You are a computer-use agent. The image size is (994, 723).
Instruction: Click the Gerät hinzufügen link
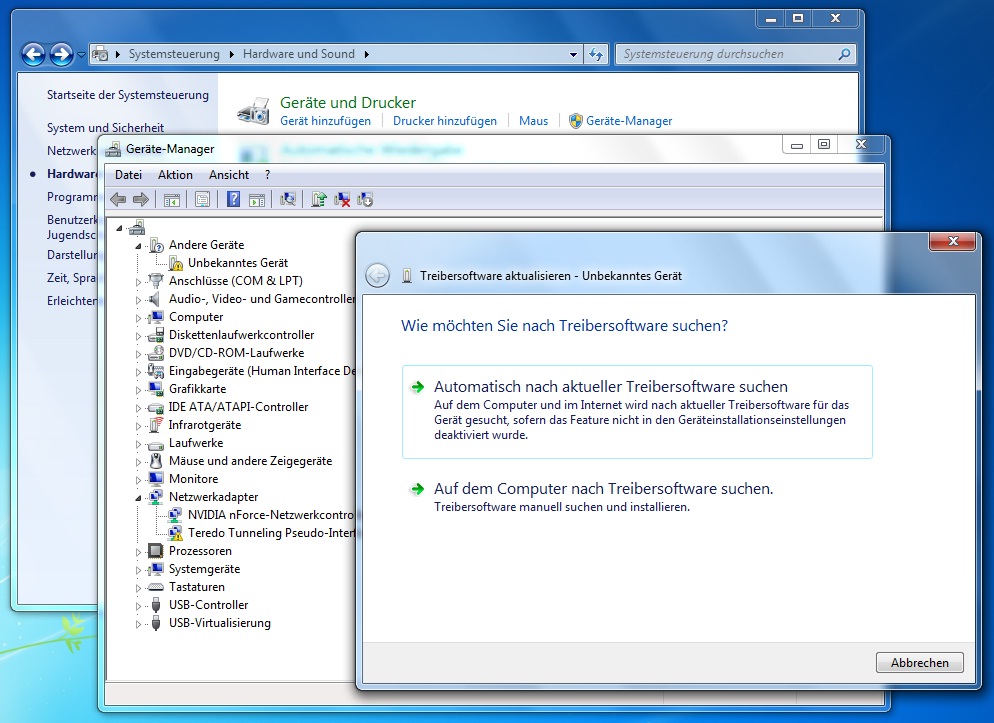point(325,121)
